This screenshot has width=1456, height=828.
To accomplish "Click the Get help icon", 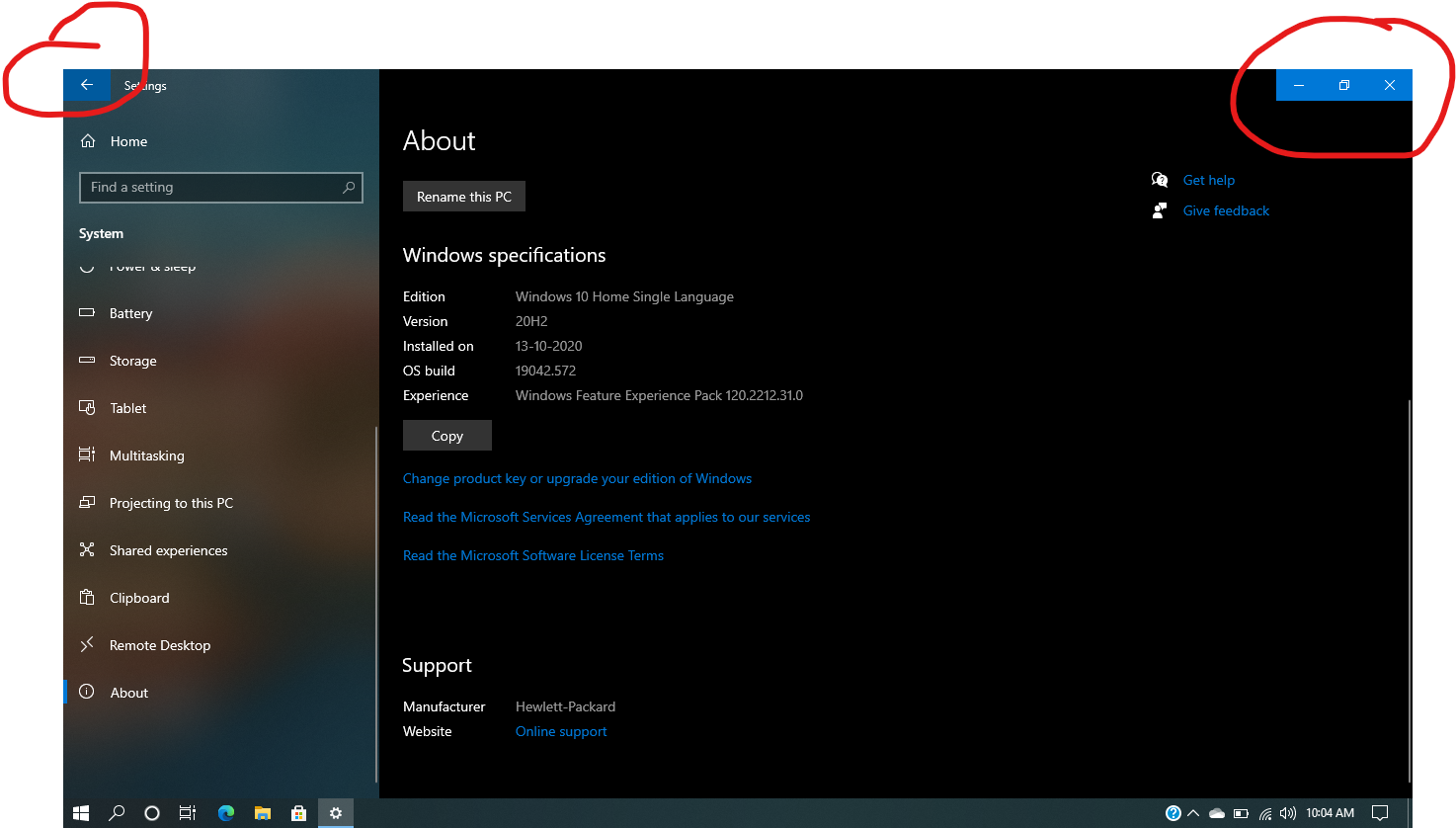I will pyautogui.click(x=1160, y=180).
